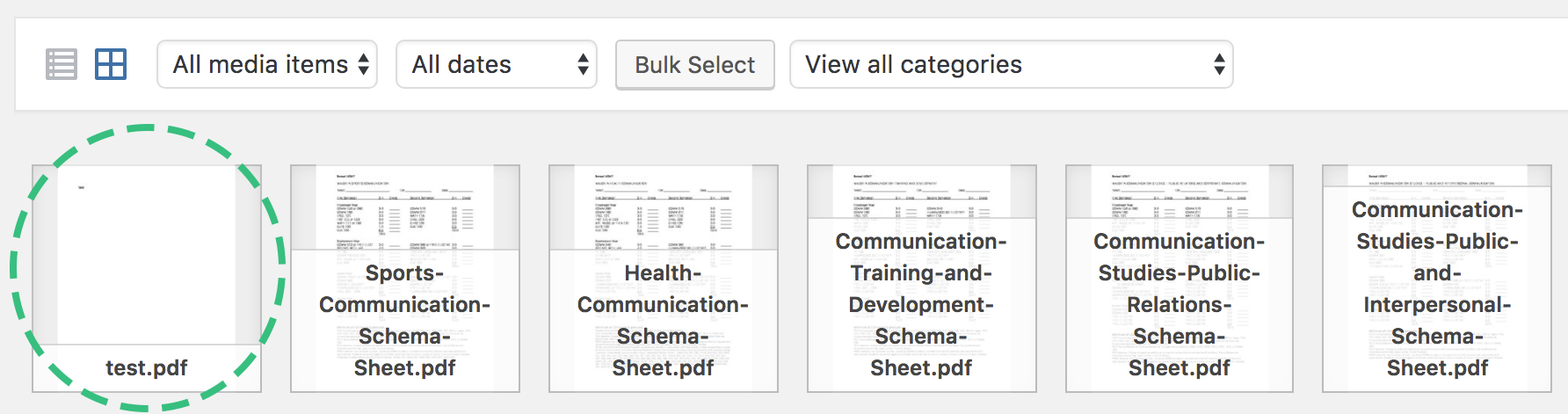Select the test.pdf thumbnail
The height and width of the screenshot is (414, 1568).
point(147,279)
